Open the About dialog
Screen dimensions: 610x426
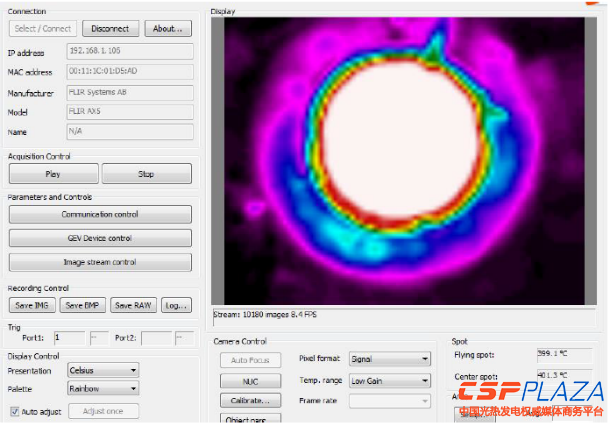[x=167, y=29]
